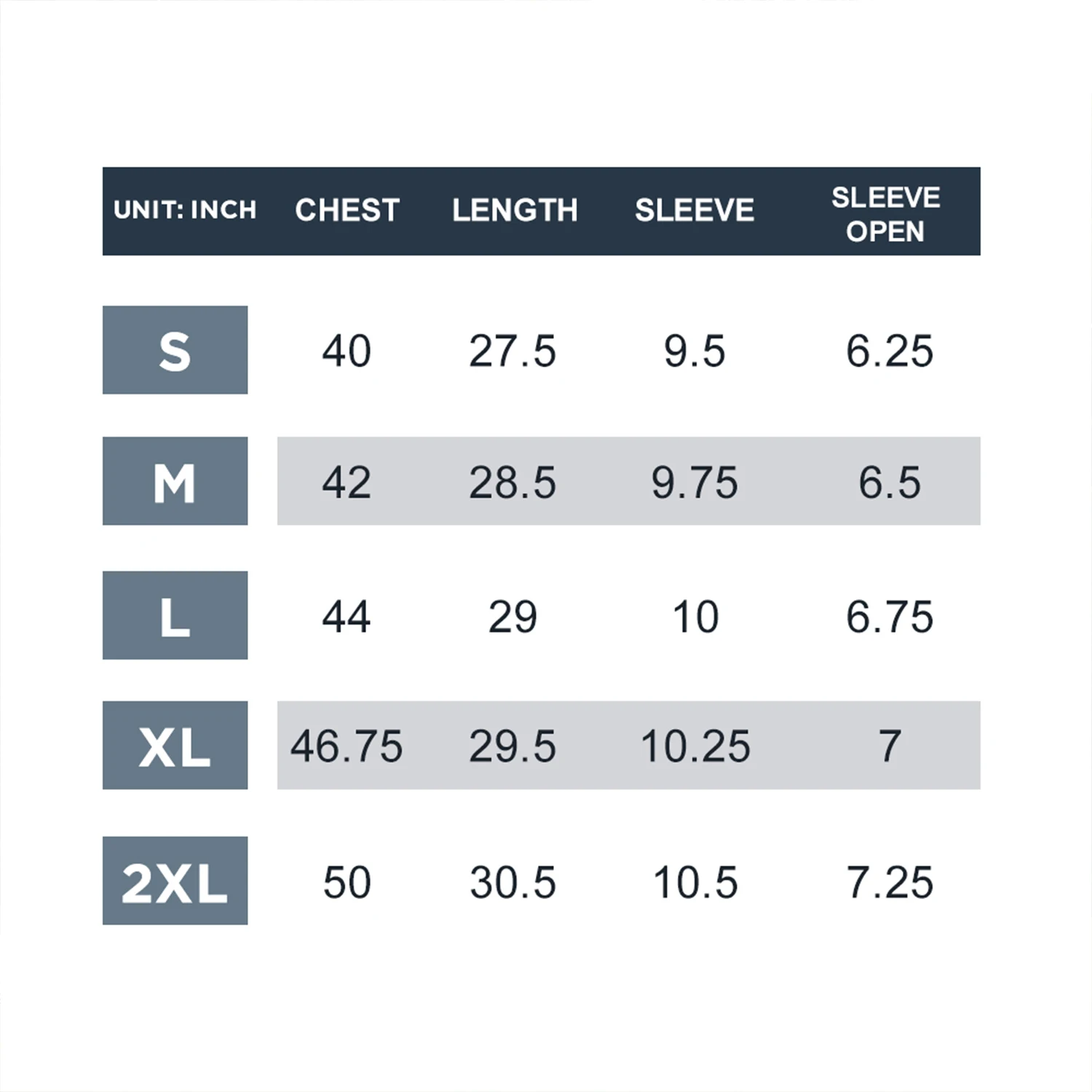Click the SLEEVE column header

(x=695, y=210)
